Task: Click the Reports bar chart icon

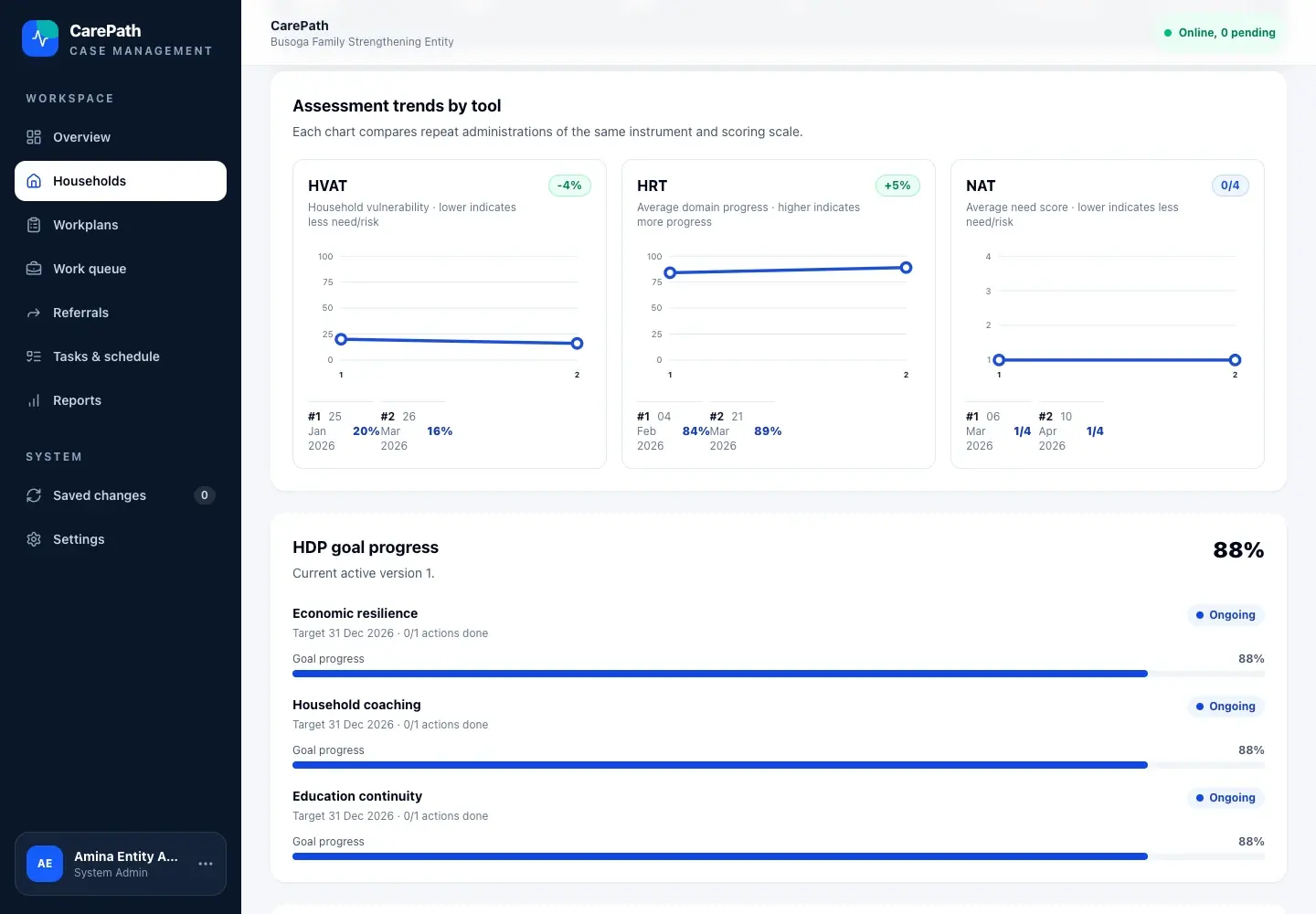Action: point(34,400)
